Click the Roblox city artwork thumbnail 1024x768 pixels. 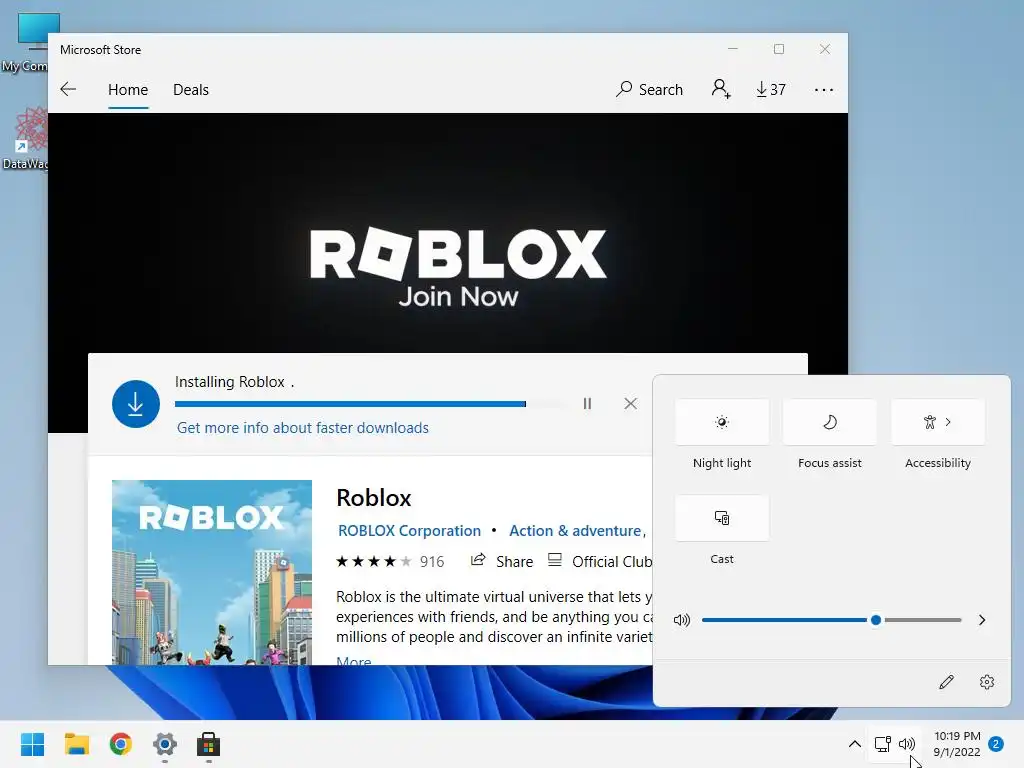212,572
